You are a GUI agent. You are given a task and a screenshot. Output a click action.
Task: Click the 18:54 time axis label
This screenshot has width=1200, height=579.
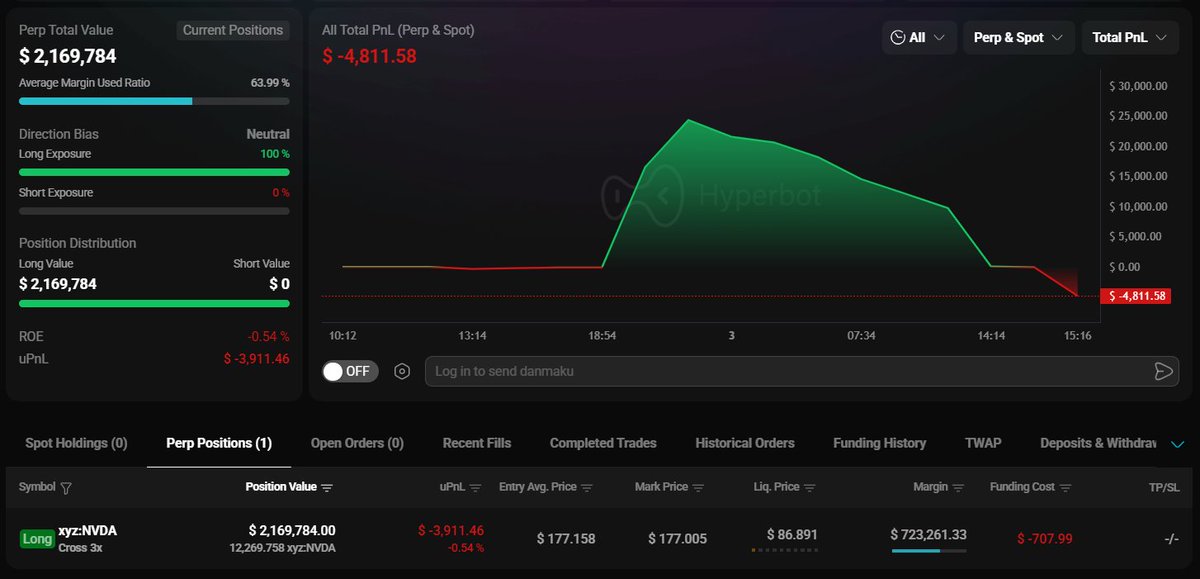(x=602, y=335)
